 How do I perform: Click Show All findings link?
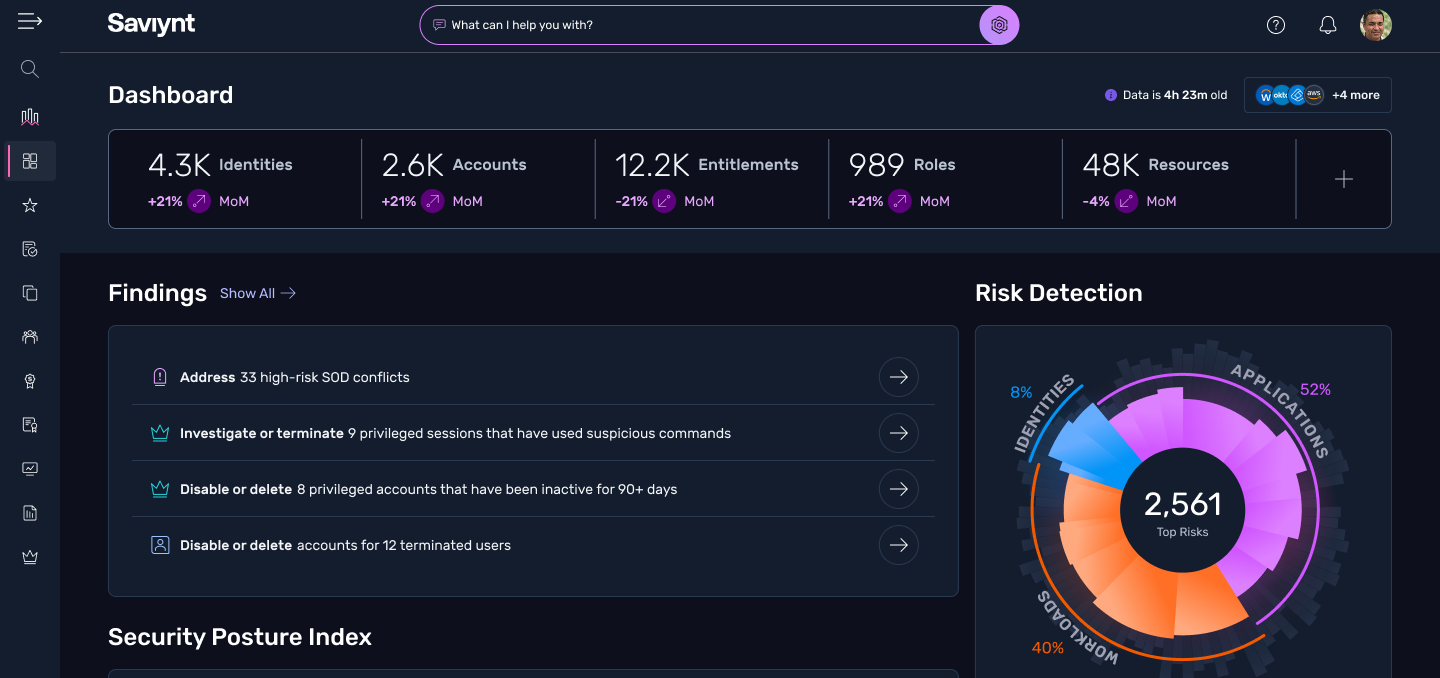coord(258,293)
